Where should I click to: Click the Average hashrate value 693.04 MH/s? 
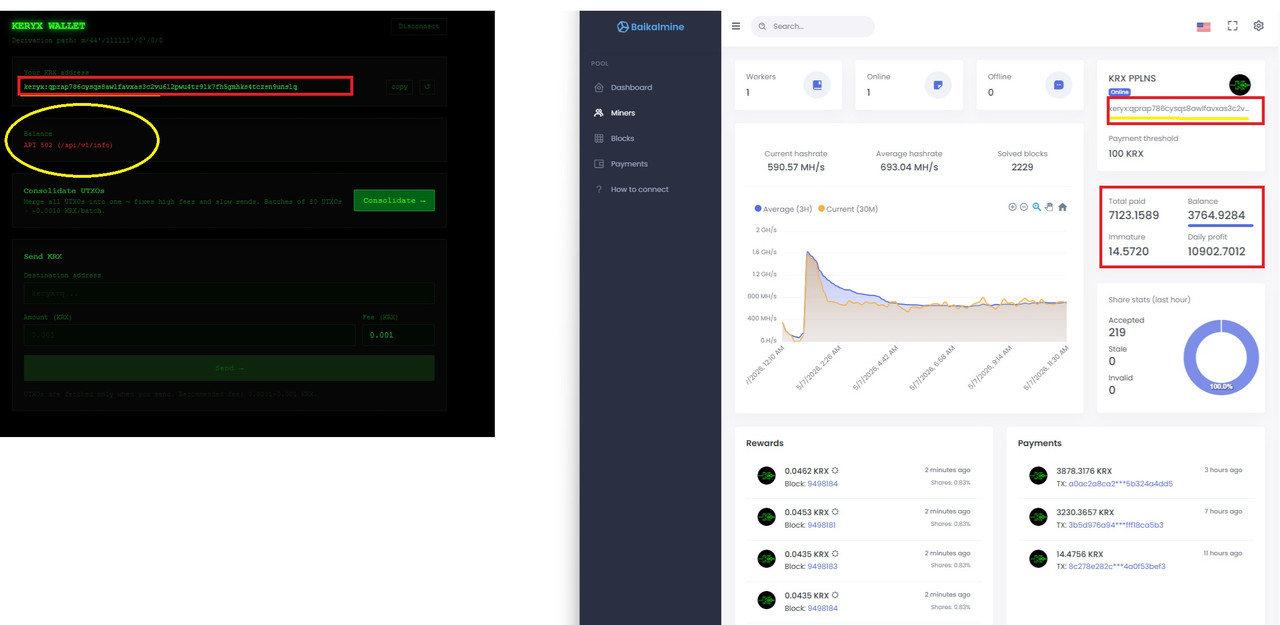[909, 167]
